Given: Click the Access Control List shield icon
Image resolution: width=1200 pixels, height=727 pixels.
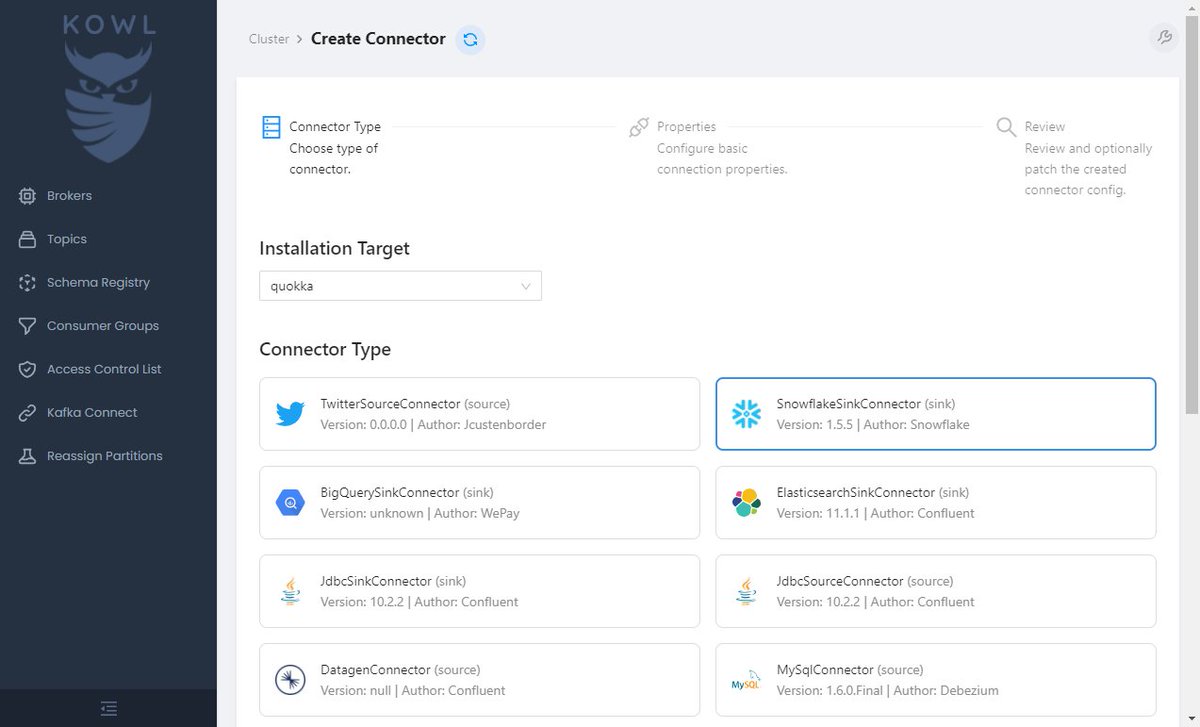Looking at the screenshot, I should coord(28,369).
